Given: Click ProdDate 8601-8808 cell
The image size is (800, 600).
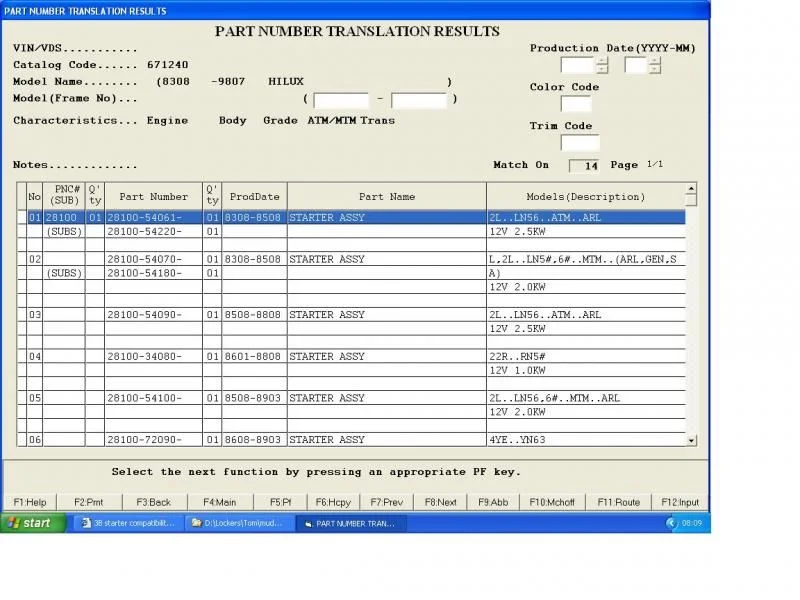Looking at the screenshot, I should 253,357.
